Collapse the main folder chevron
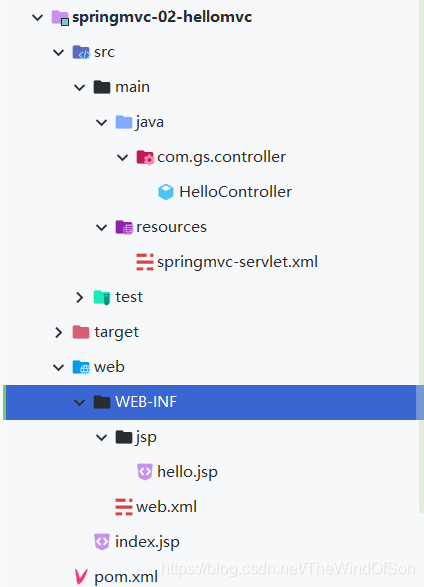 (x=80, y=88)
